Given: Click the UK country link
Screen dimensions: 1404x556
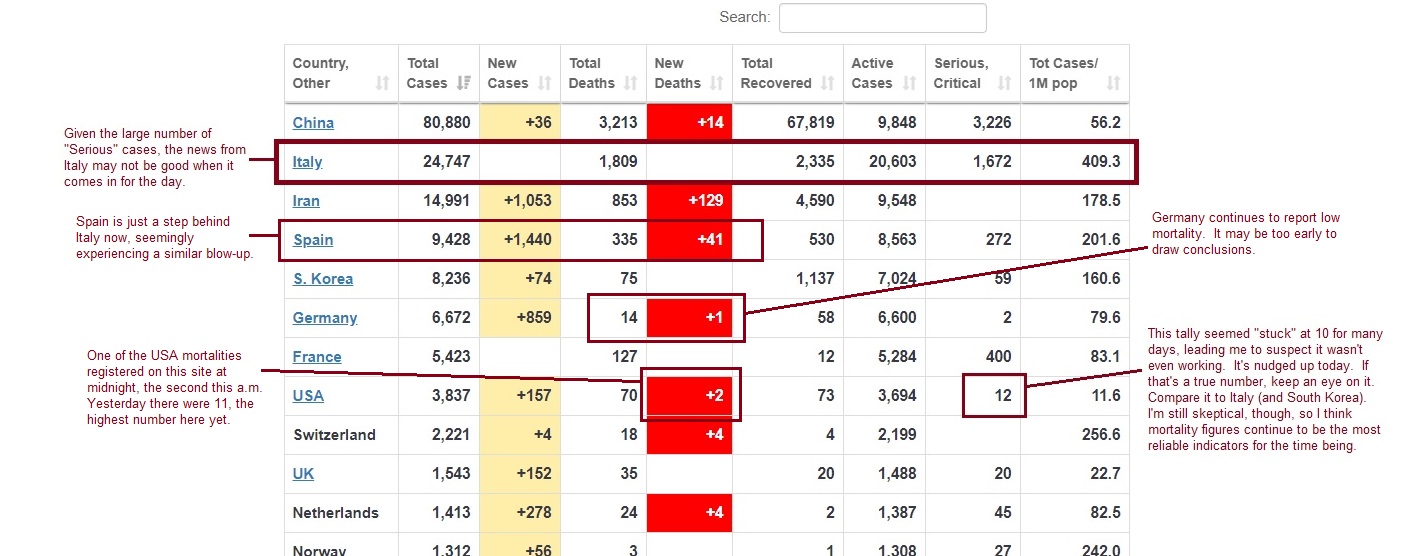Looking at the screenshot, I should pos(303,474).
